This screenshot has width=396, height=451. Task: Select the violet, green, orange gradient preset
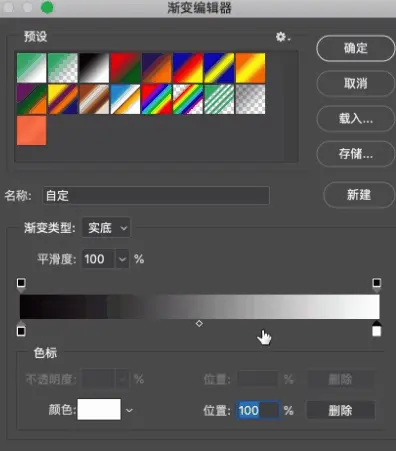click(32, 99)
